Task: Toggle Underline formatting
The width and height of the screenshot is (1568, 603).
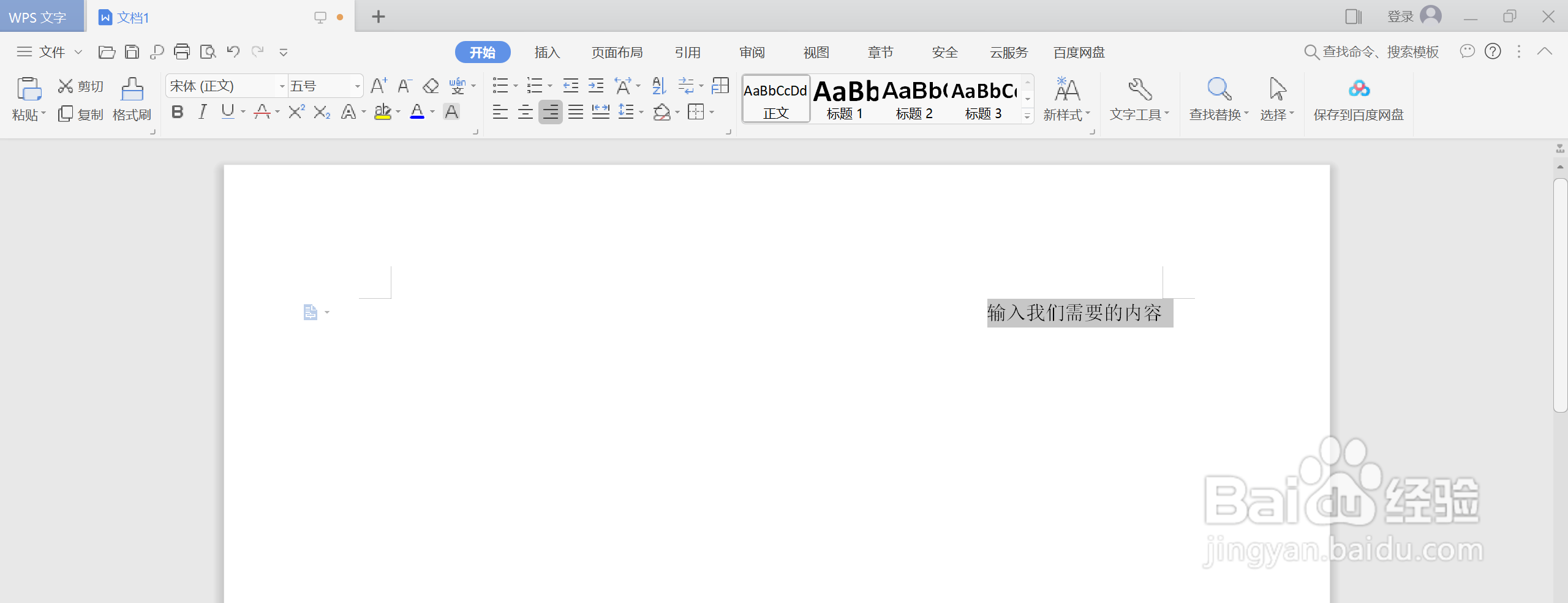Action: tap(228, 112)
